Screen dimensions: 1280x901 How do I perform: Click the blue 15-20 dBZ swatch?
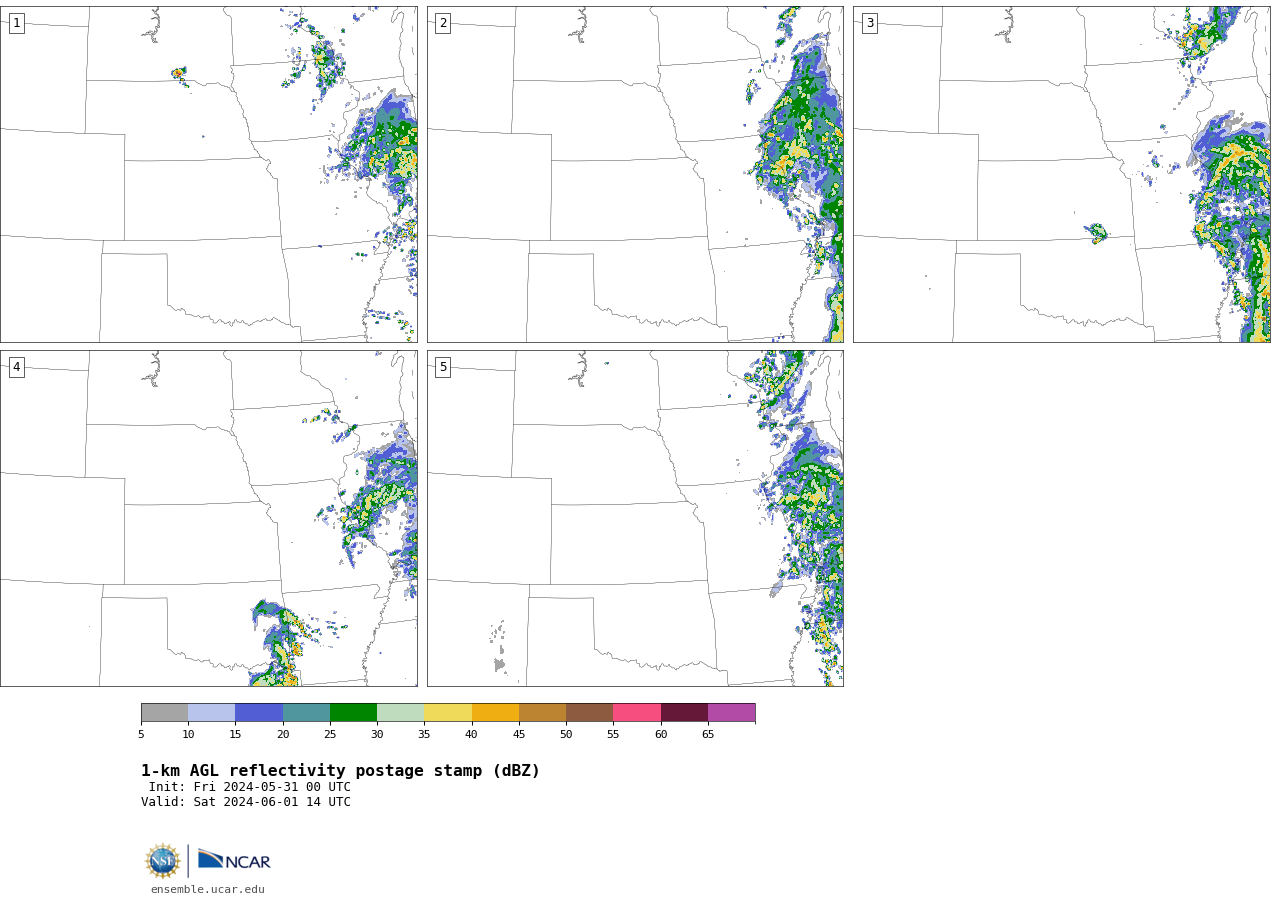pos(259,712)
